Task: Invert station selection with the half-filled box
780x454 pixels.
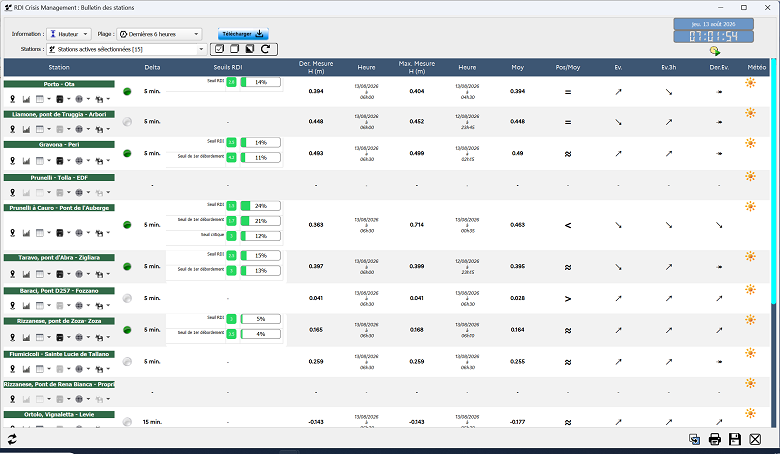Action: pos(250,49)
